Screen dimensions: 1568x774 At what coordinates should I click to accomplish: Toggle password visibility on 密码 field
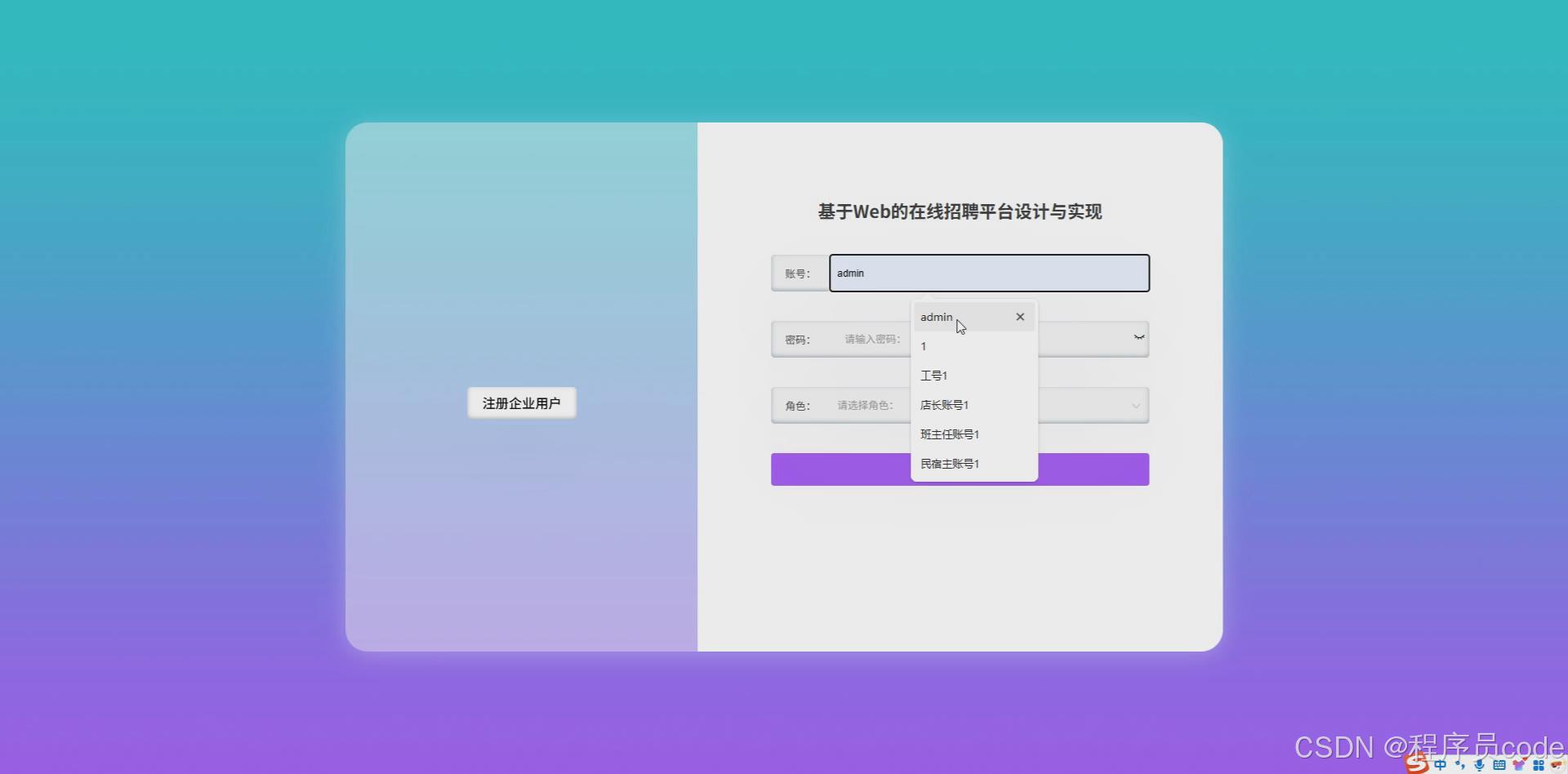(x=1138, y=338)
